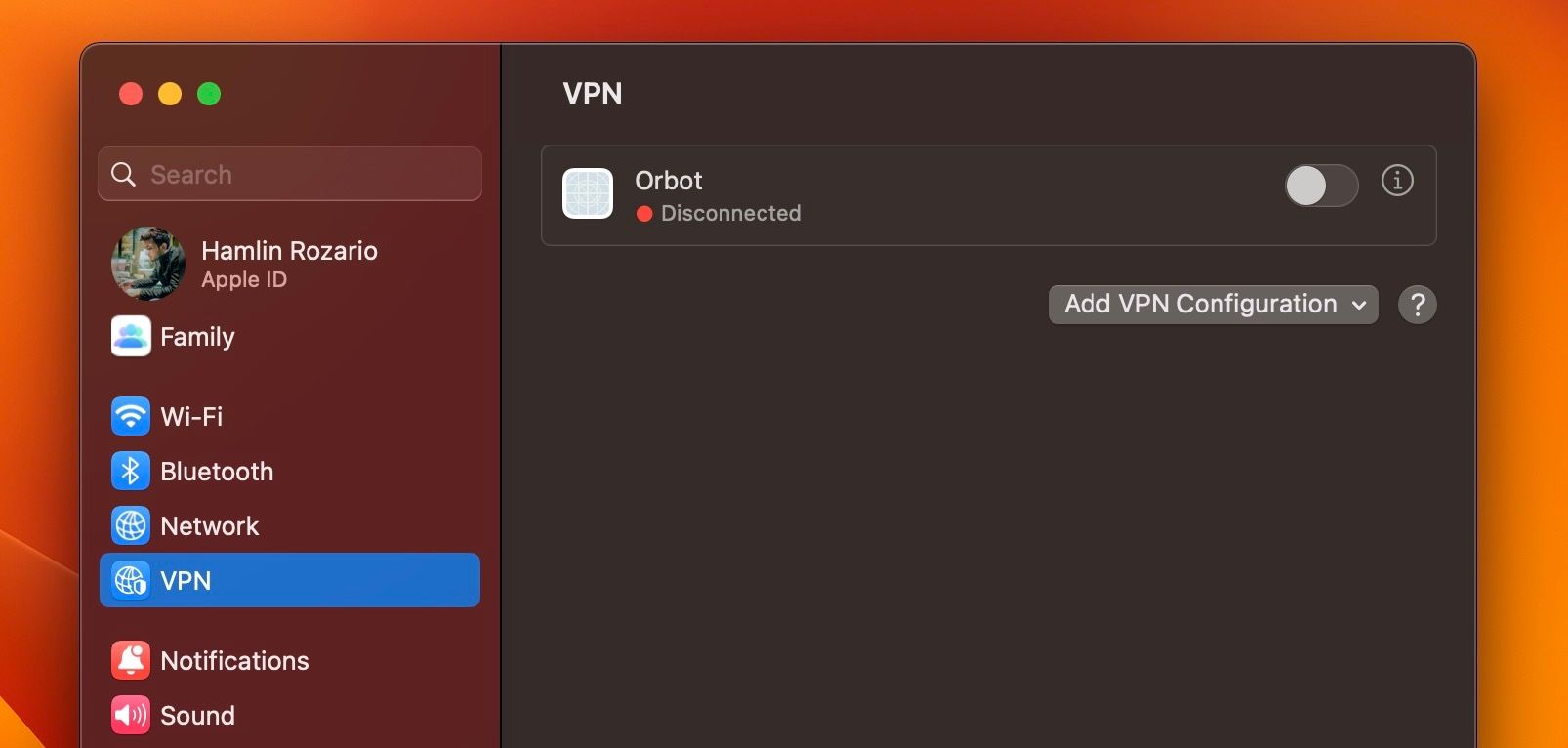Viewport: 1568px width, 748px height.
Task: Open Orbot VPN info details
Action: tap(1397, 181)
